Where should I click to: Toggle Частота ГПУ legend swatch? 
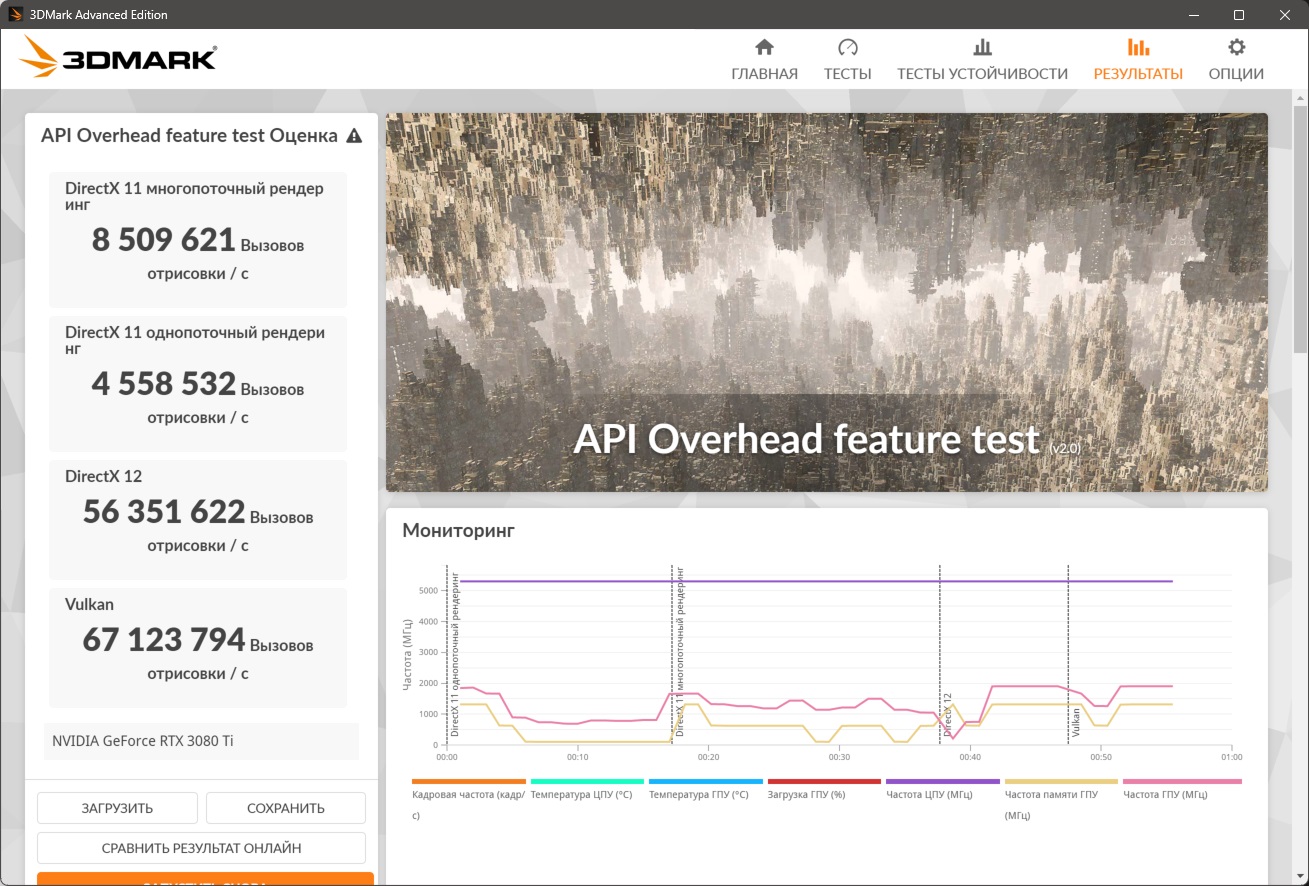tap(1182, 781)
